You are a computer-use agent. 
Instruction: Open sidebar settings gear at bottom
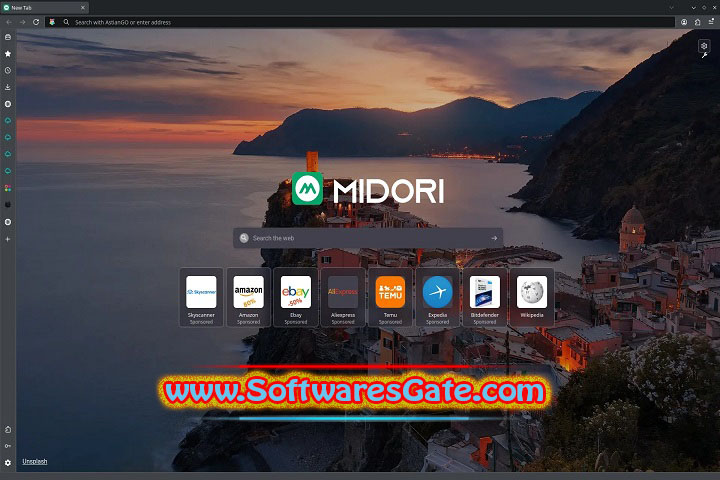(x=8, y=463)
